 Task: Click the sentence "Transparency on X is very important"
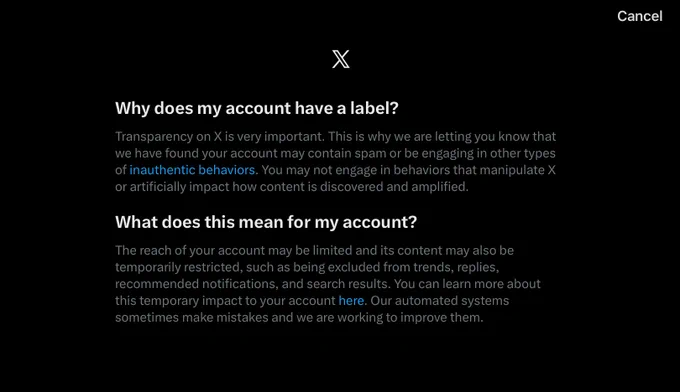(219, 137)
